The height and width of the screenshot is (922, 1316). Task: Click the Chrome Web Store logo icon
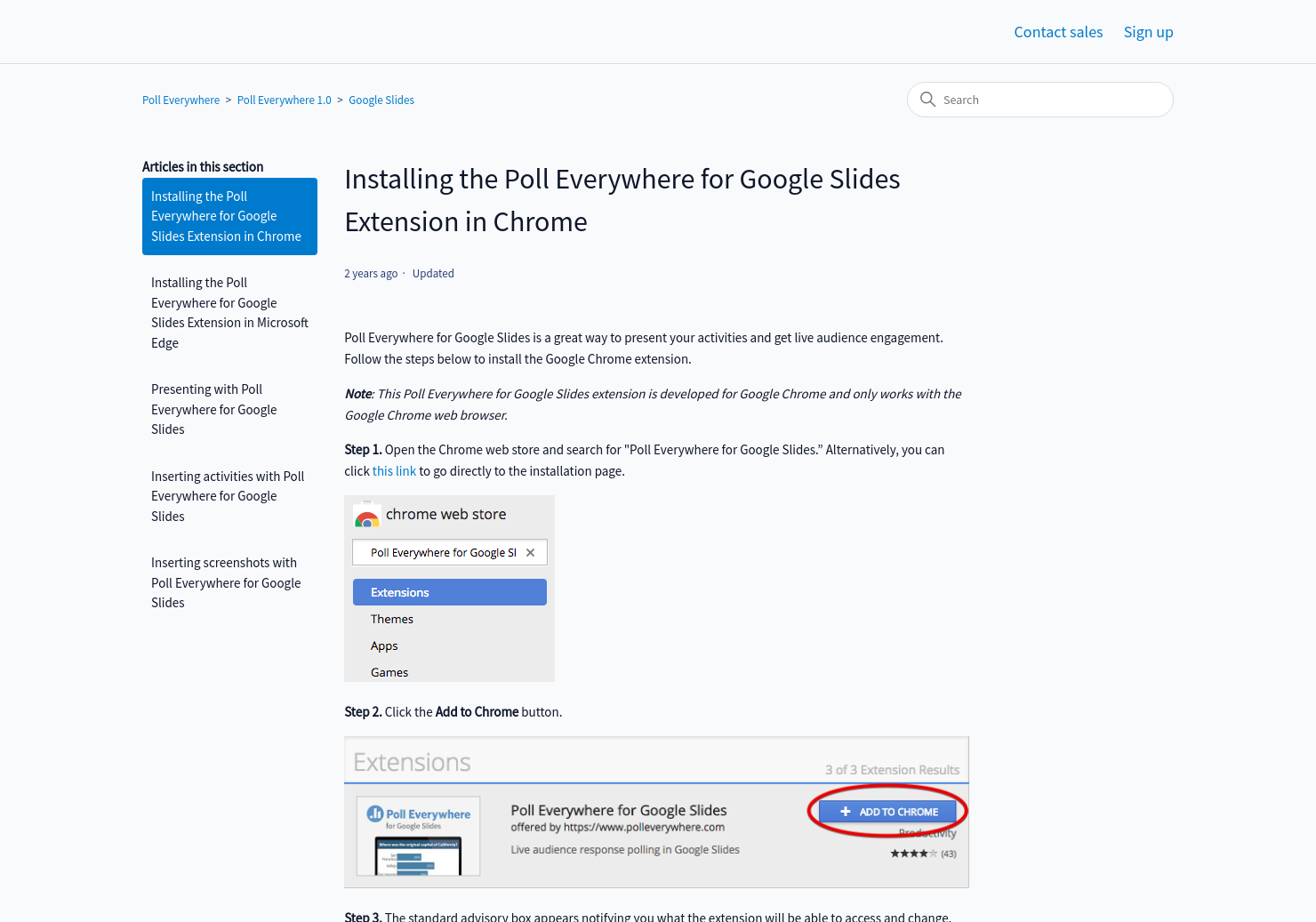pos(366,516)
